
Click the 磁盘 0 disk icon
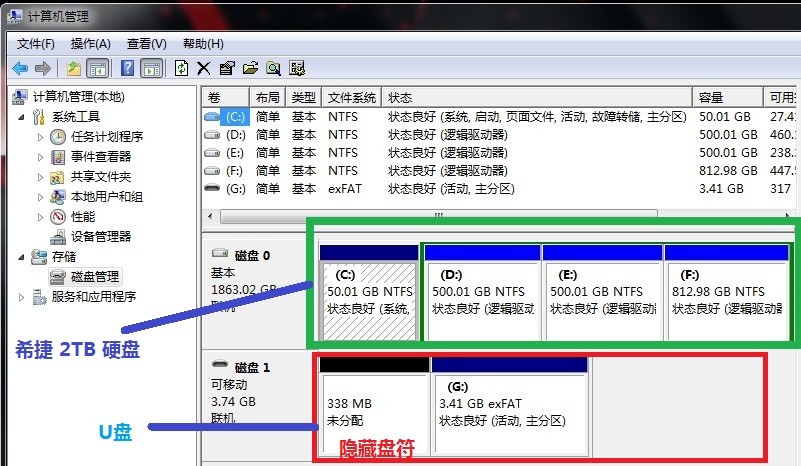(x=220, y=253)
